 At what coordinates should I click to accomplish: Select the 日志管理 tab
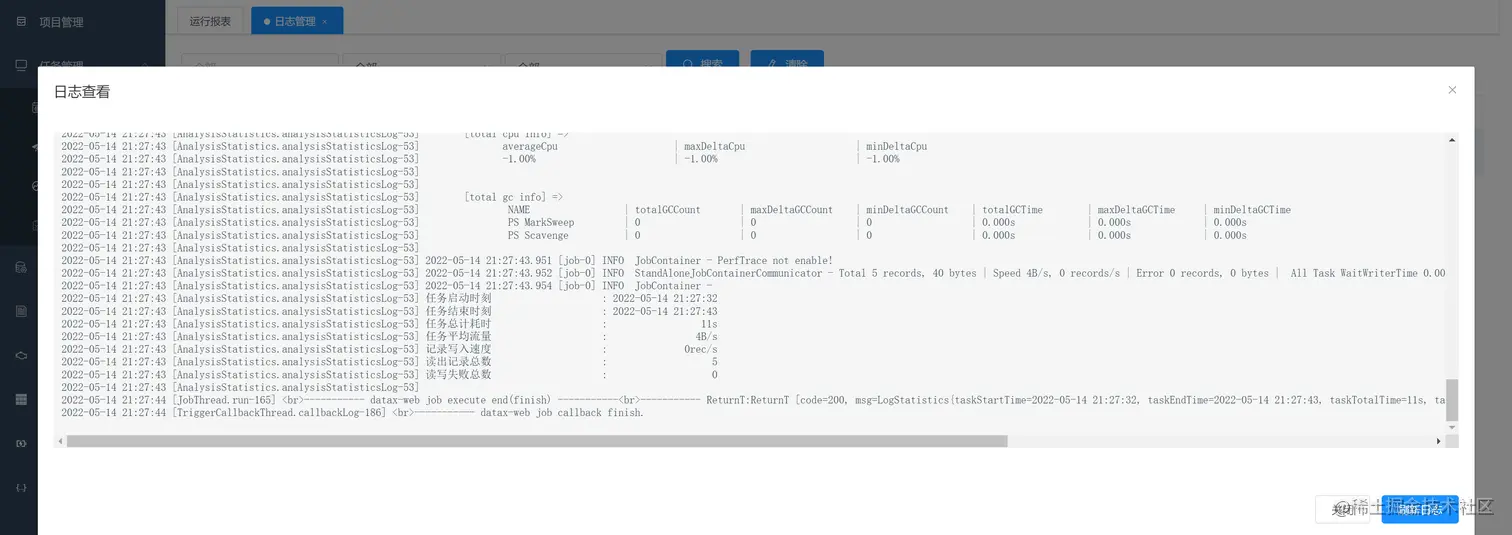(x=295, y=21)
